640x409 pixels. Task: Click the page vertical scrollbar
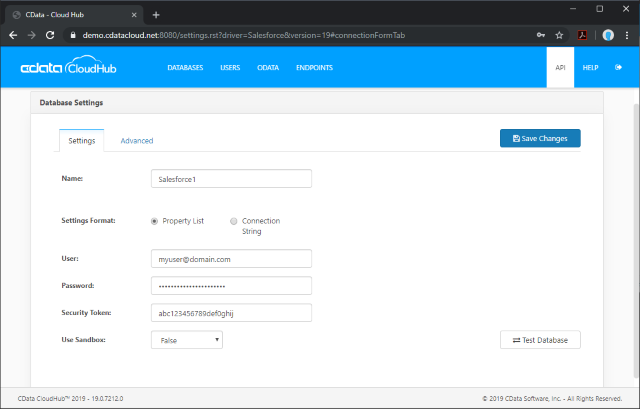(636, 241)
